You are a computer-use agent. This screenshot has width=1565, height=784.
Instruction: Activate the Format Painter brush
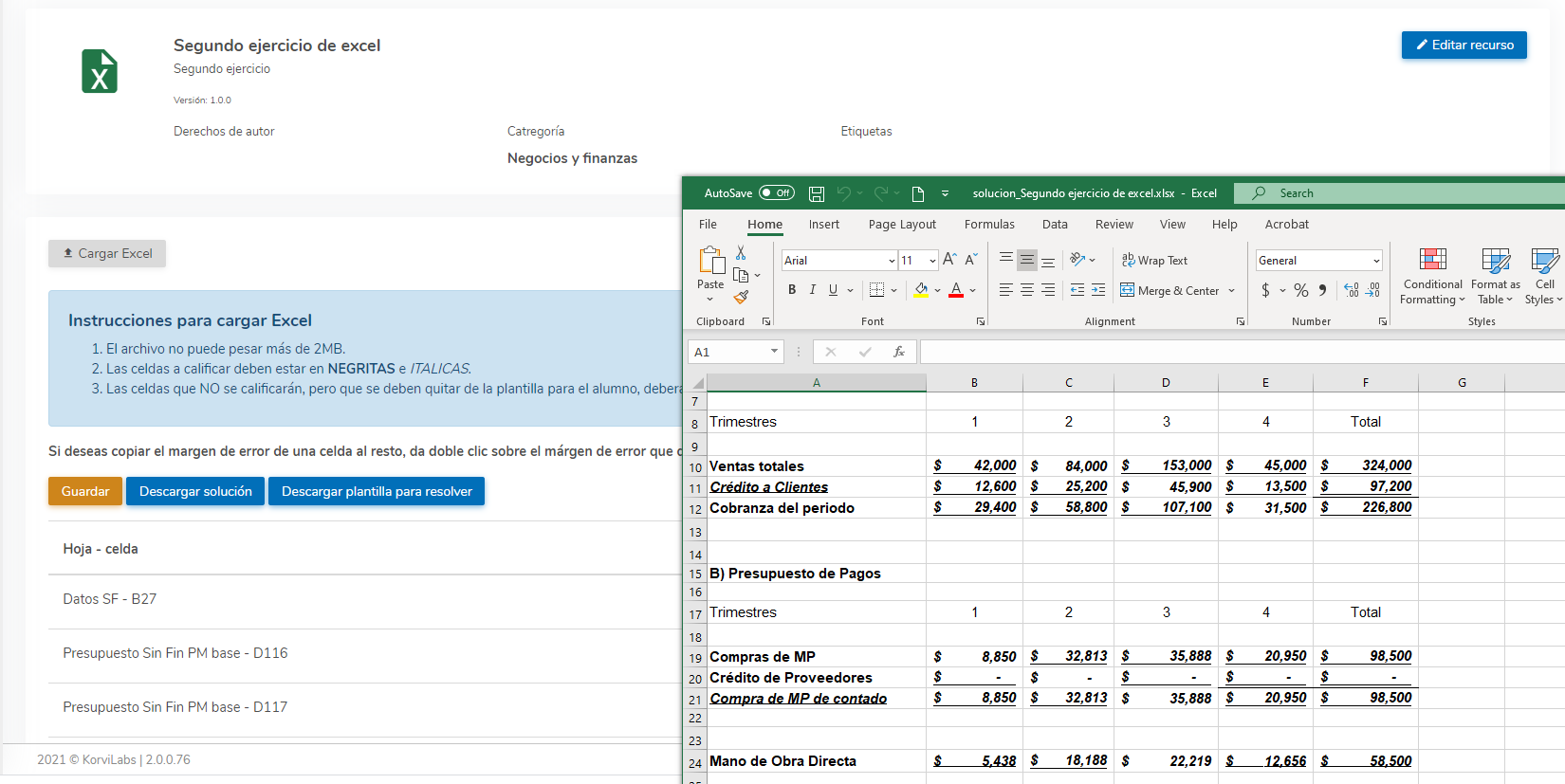(x=741, y=298)
